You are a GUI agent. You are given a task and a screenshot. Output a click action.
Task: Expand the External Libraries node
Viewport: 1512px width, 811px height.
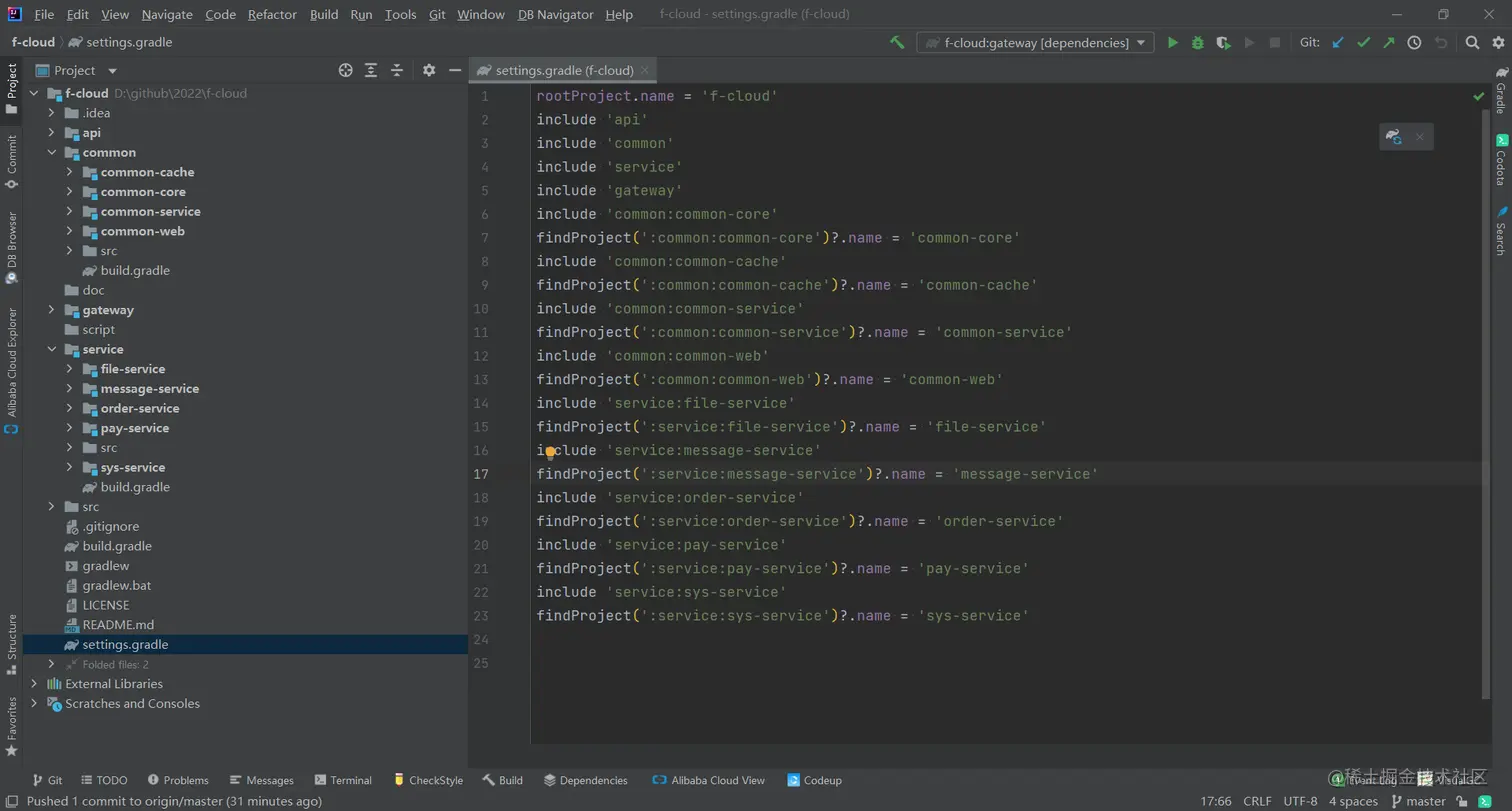point(35,684)
